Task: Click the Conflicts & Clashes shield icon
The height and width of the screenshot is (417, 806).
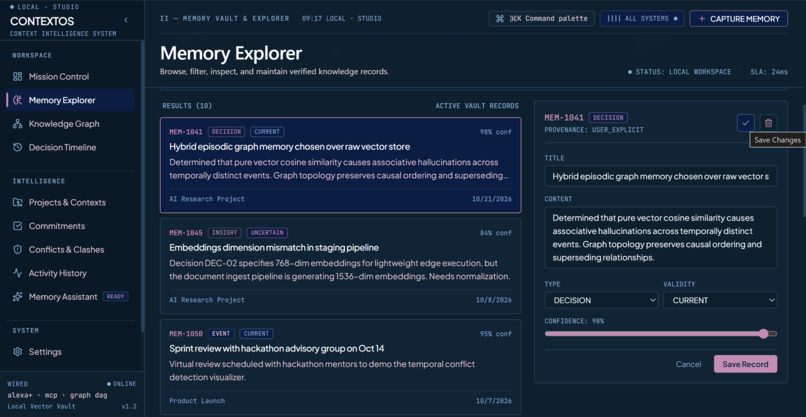Action: (x=17, y=250)
